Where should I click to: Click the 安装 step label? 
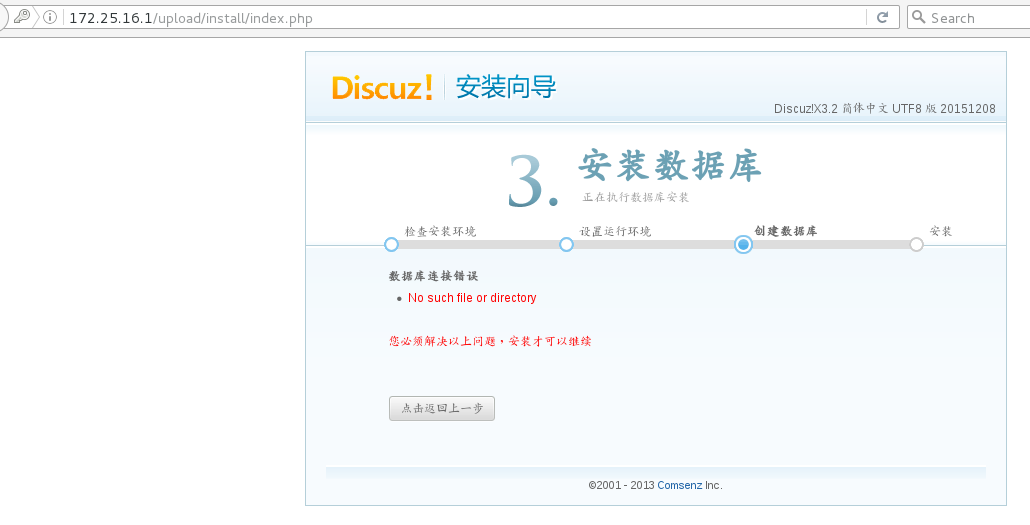pyautogui.click(x=941, y=231)
